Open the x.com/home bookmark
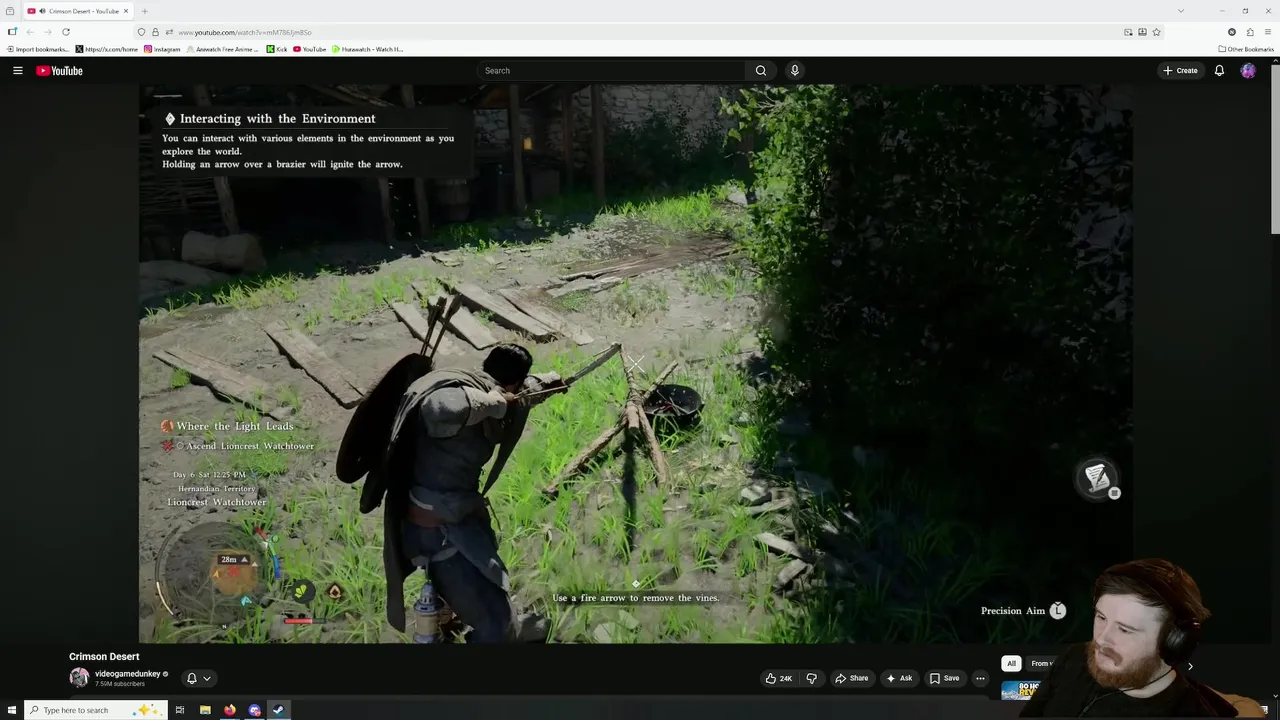Image resolution: width=1280 pixels, height=720 pixels. coord(107,49)
